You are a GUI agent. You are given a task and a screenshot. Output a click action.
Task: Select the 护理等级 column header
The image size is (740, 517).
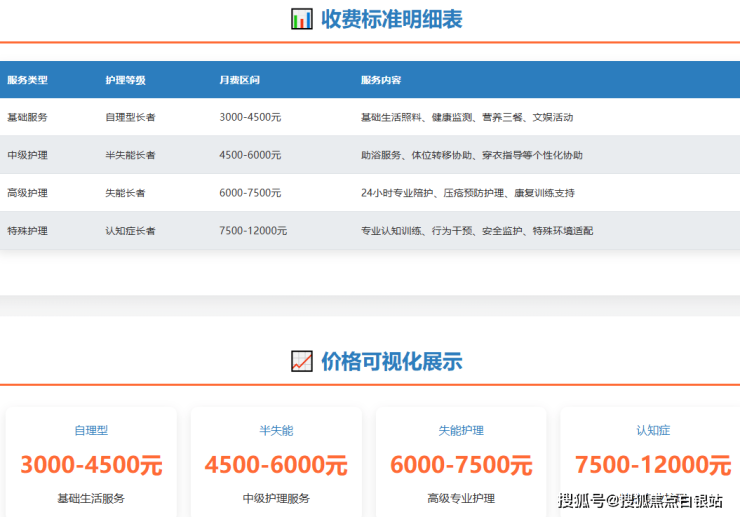click(126, 80)
